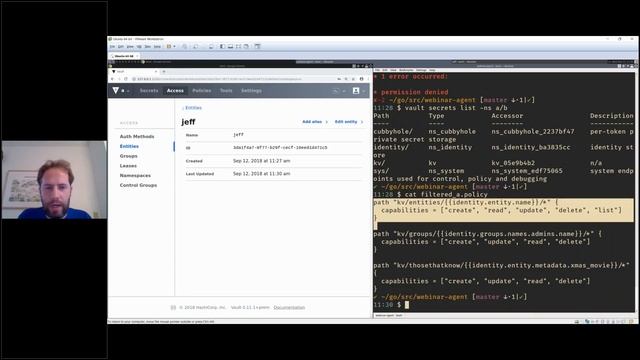Open VMware Help menu
The height and width of the screenshot is (360, 640).
(x=157, y=47)
